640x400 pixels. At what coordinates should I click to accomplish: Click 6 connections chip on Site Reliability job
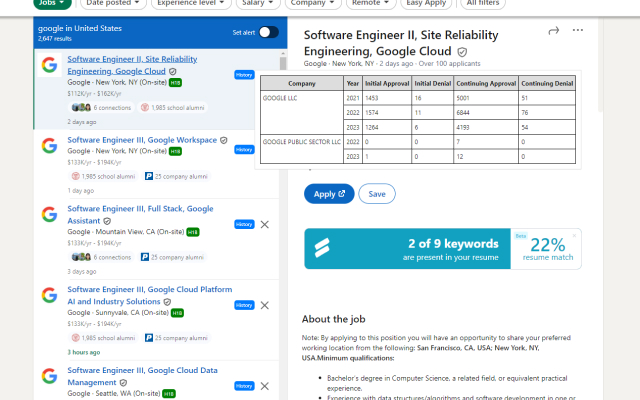click(101, 108)
